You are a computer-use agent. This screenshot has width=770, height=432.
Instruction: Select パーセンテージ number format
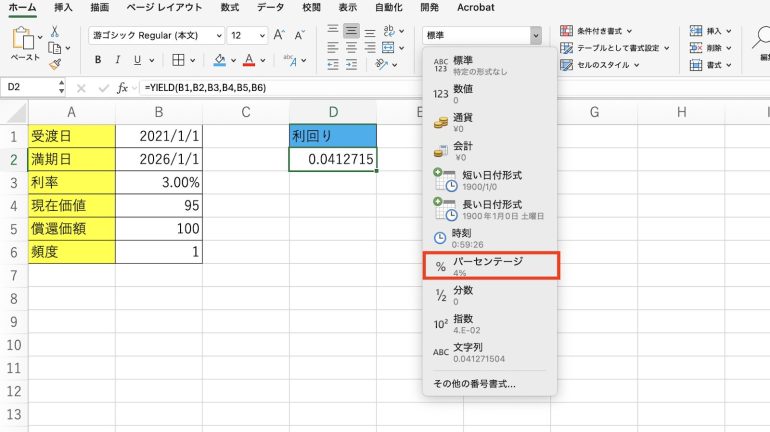pos(491,266)
